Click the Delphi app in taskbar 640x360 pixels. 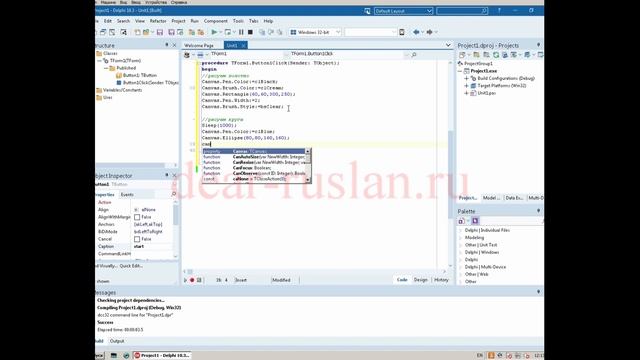point(162,356)
